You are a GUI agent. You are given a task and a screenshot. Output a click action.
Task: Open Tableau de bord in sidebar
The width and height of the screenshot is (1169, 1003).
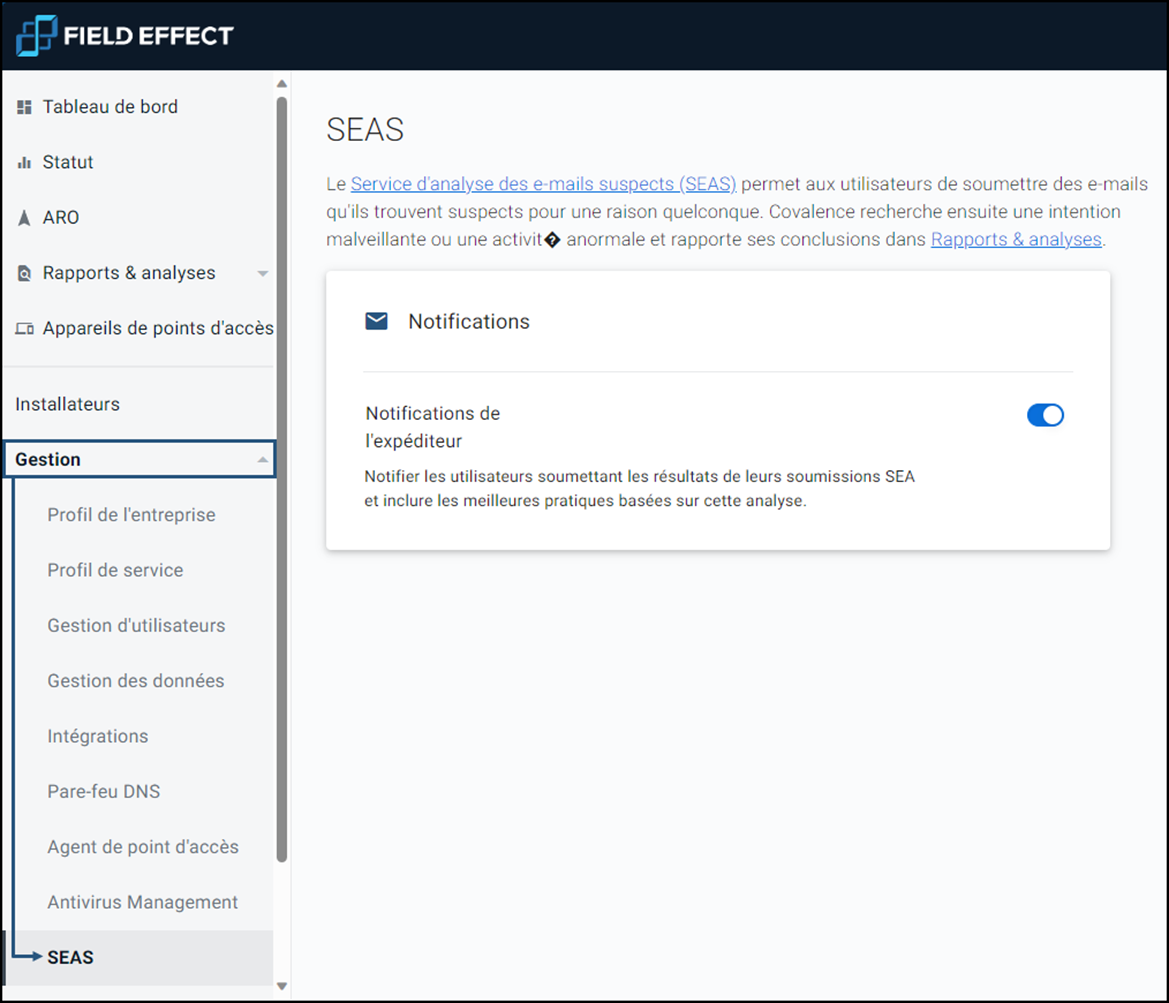[110, 107]
